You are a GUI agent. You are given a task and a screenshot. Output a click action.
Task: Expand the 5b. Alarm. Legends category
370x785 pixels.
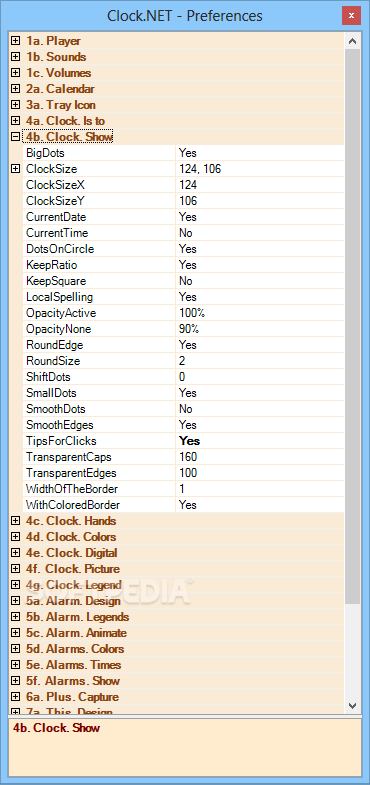click(x=16, y=617)
